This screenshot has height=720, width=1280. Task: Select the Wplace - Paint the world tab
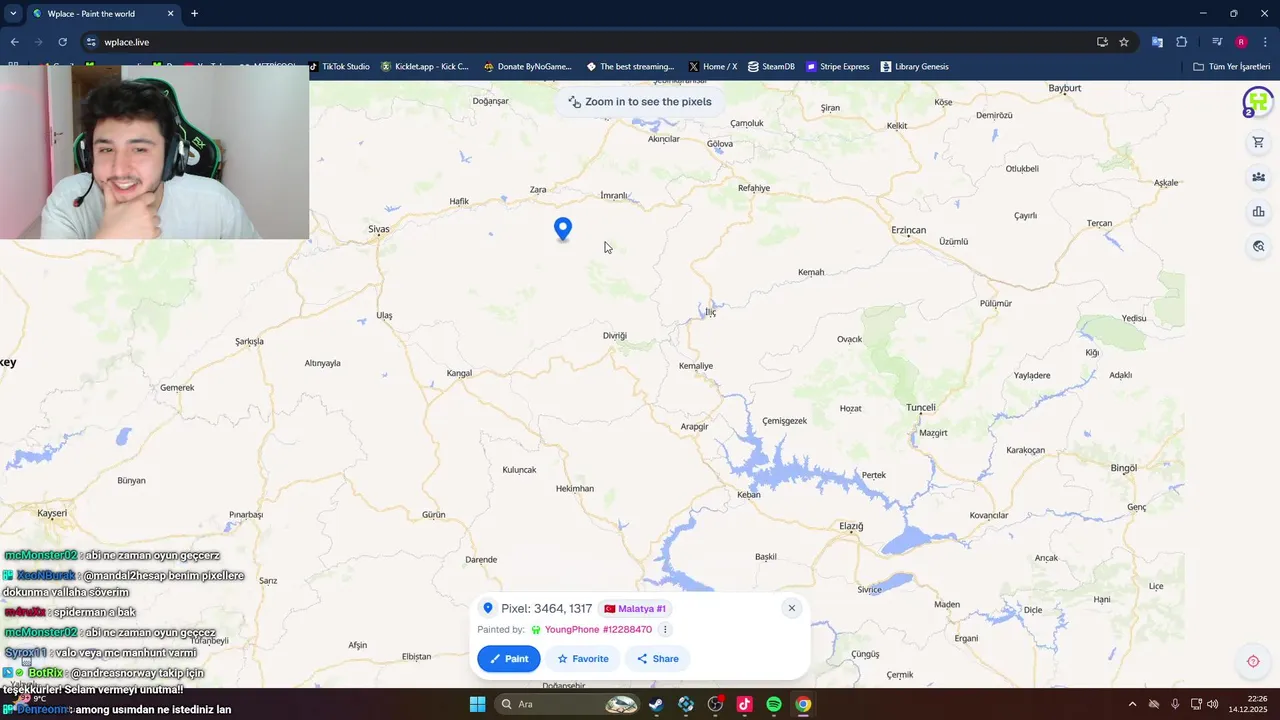tap(103, 14)
